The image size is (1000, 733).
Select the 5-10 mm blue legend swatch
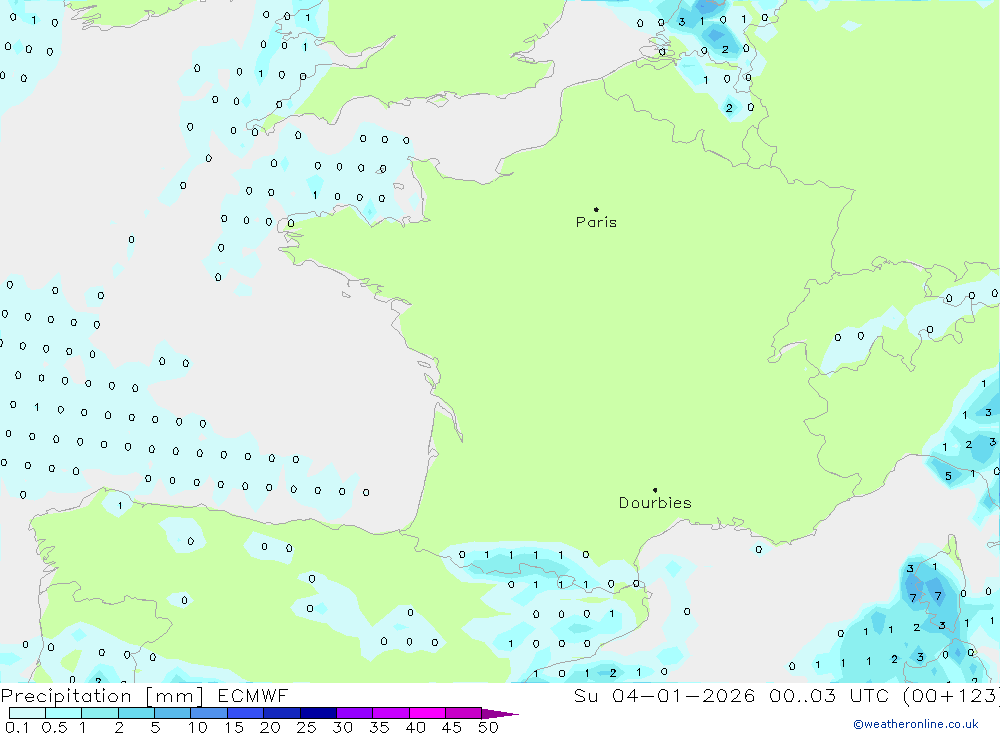coord(172,713)
